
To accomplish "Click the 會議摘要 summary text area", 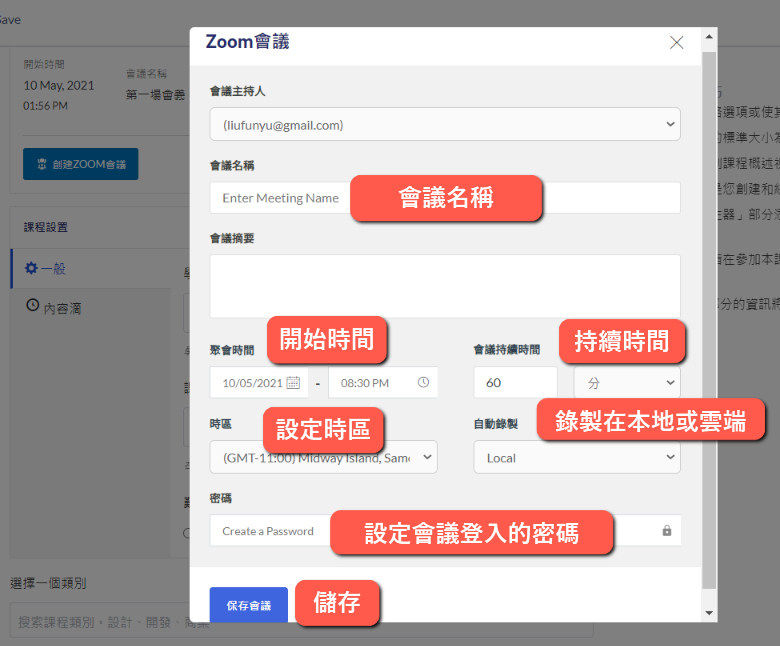I will (x=445, y=286).
